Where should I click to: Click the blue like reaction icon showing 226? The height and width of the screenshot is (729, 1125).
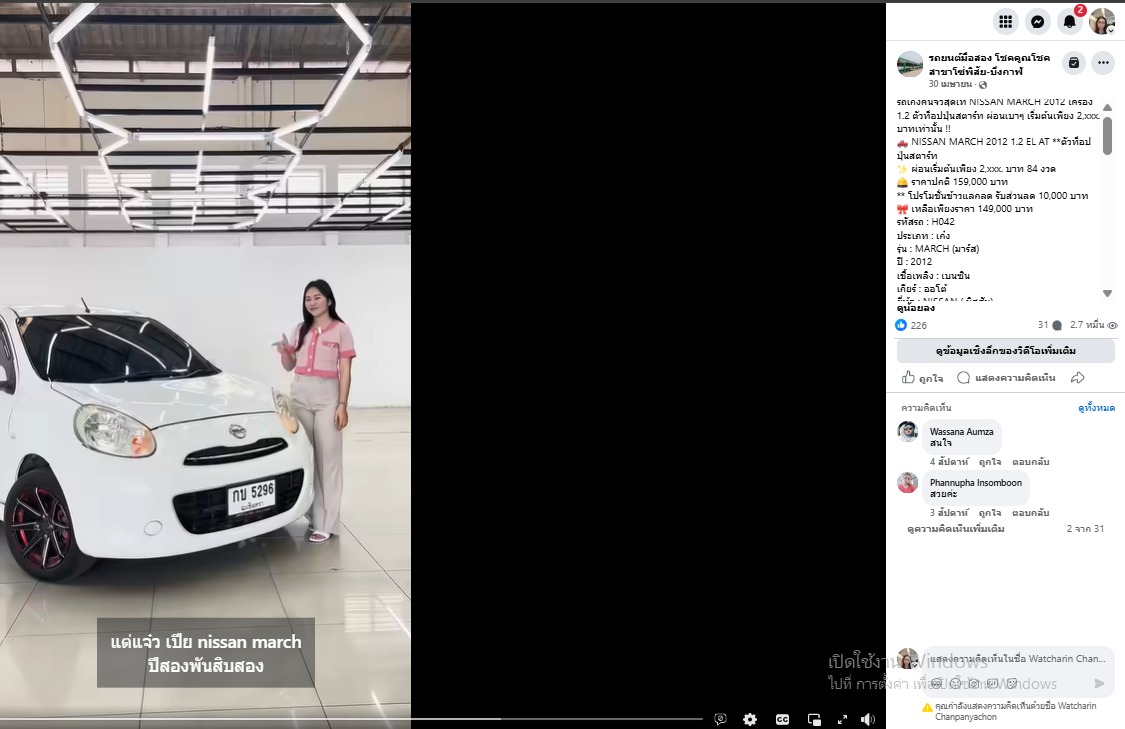[902, 325]
